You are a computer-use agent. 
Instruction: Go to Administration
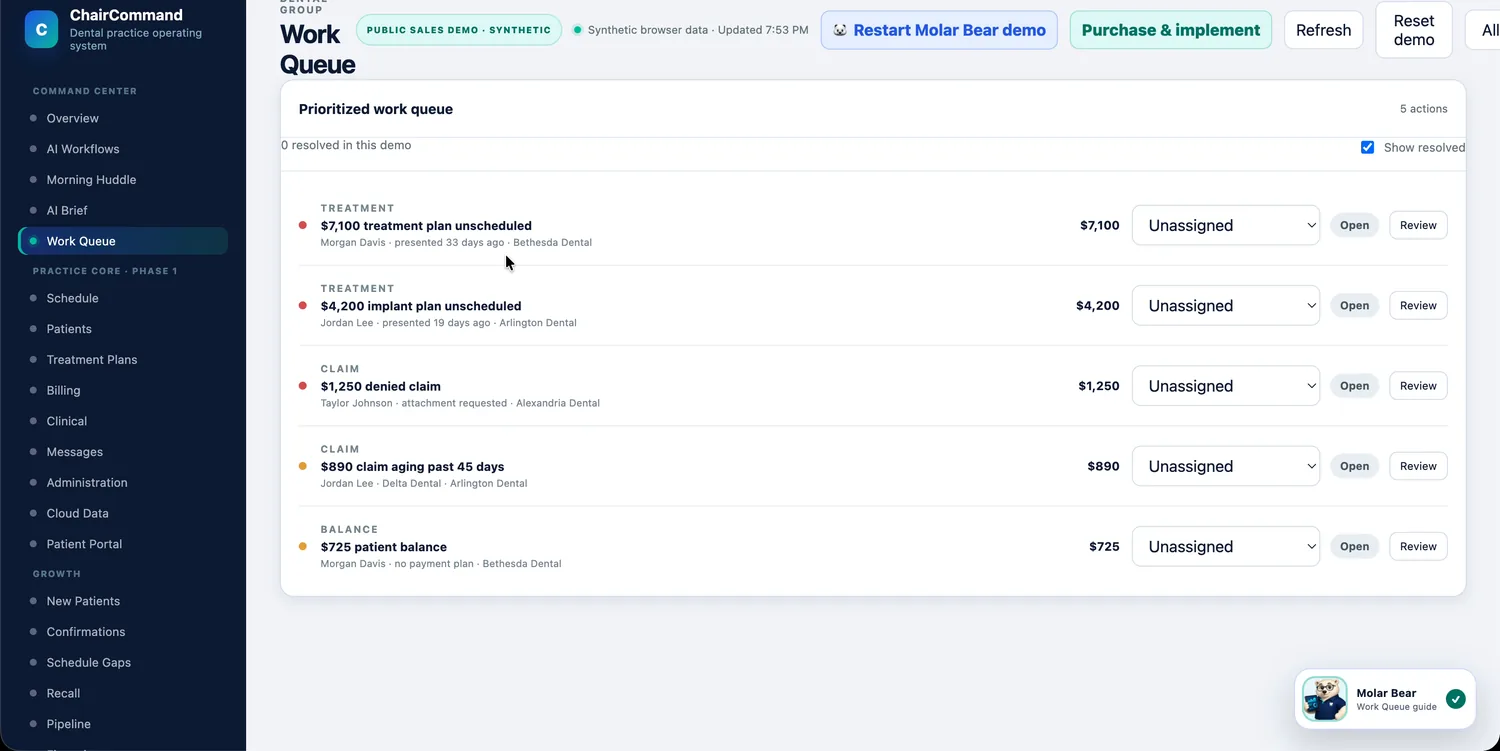(x=123, y=482)
